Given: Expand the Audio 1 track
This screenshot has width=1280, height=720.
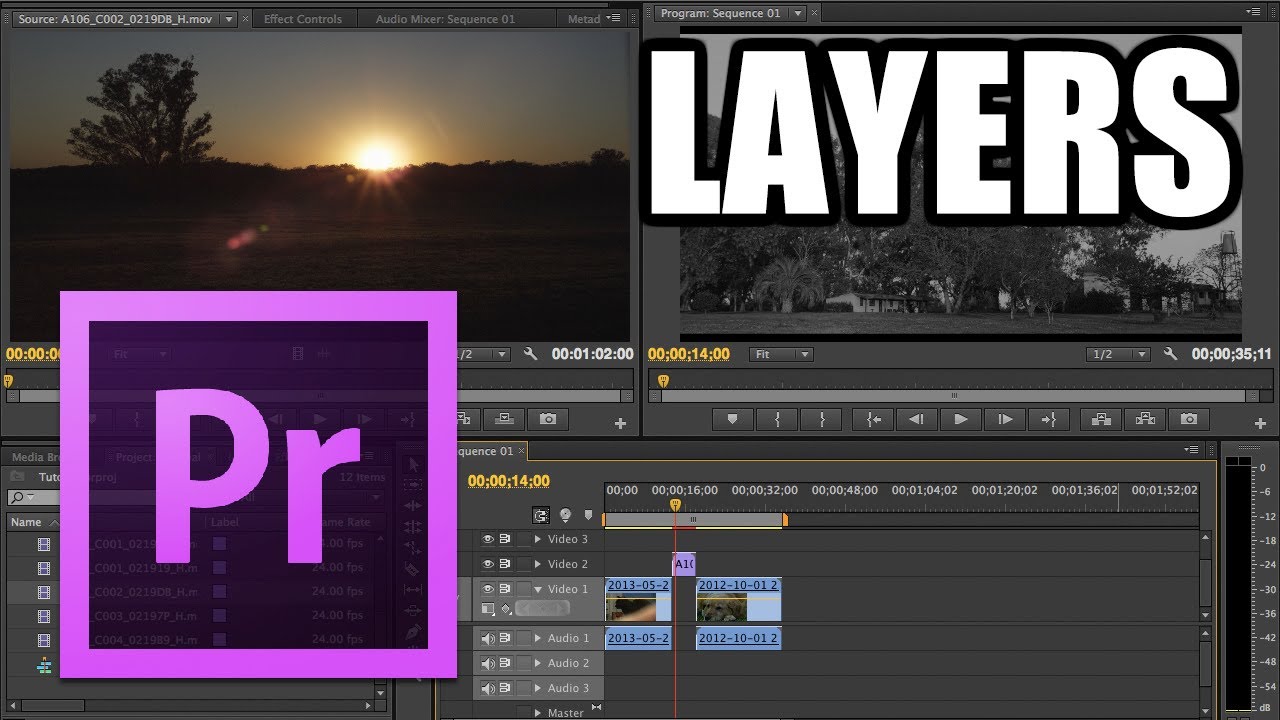Looking at the screenshot, I should [538, 638].
